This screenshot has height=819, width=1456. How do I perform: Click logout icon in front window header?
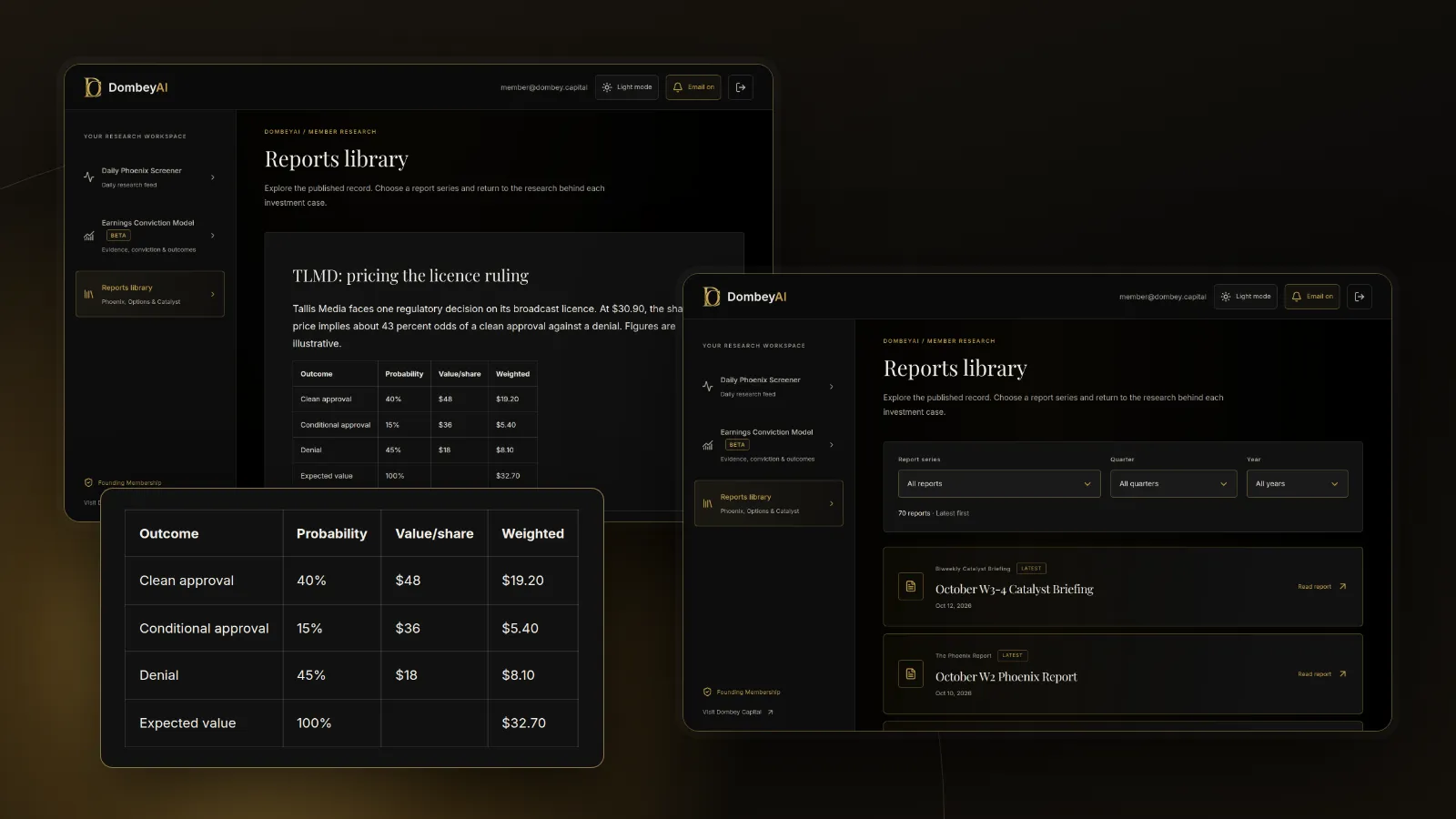1360,297
